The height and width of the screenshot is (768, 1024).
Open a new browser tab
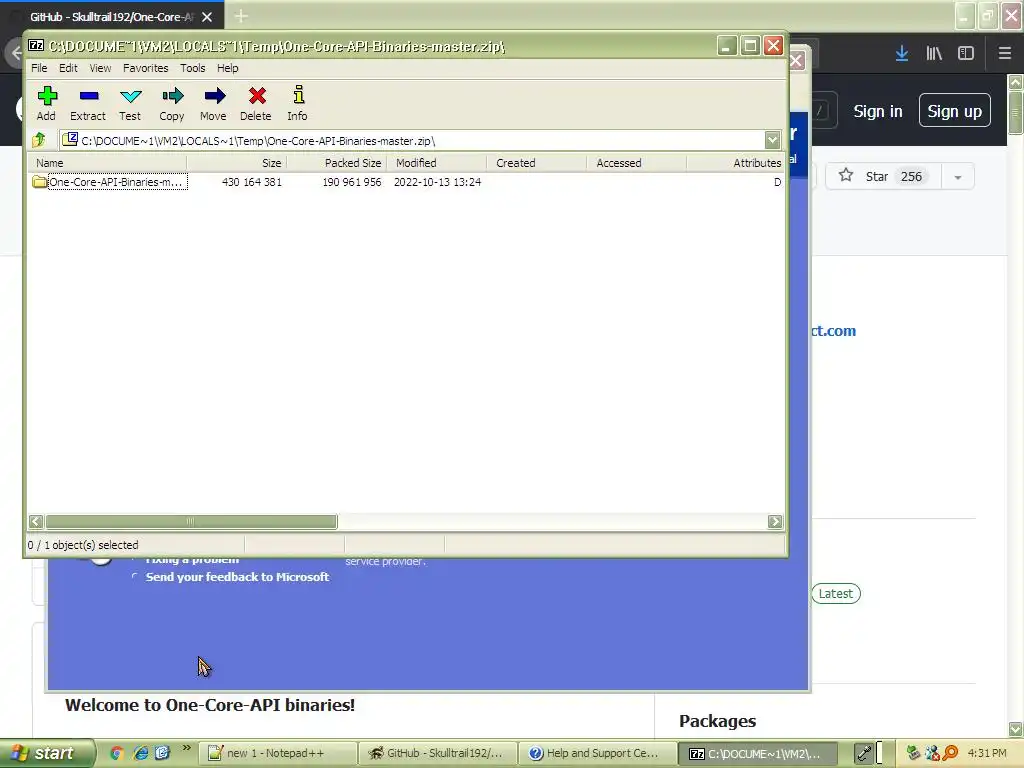pyautogui.click(x=241, y=16)
